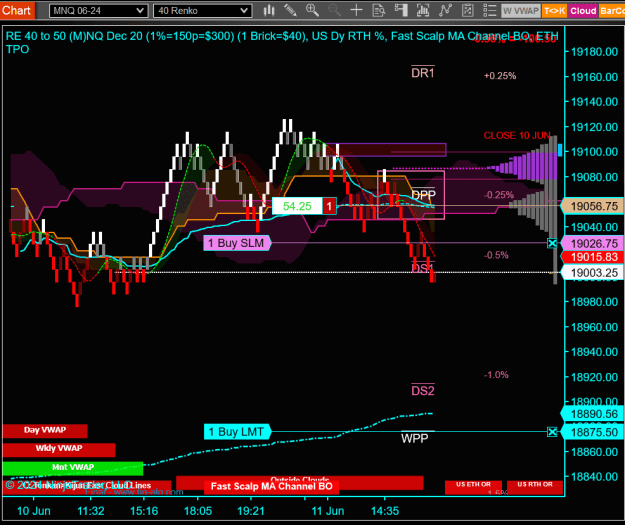625x525 pixels.
Task: Click the 1 Buy SLM order label
Action: click(237, 243)
